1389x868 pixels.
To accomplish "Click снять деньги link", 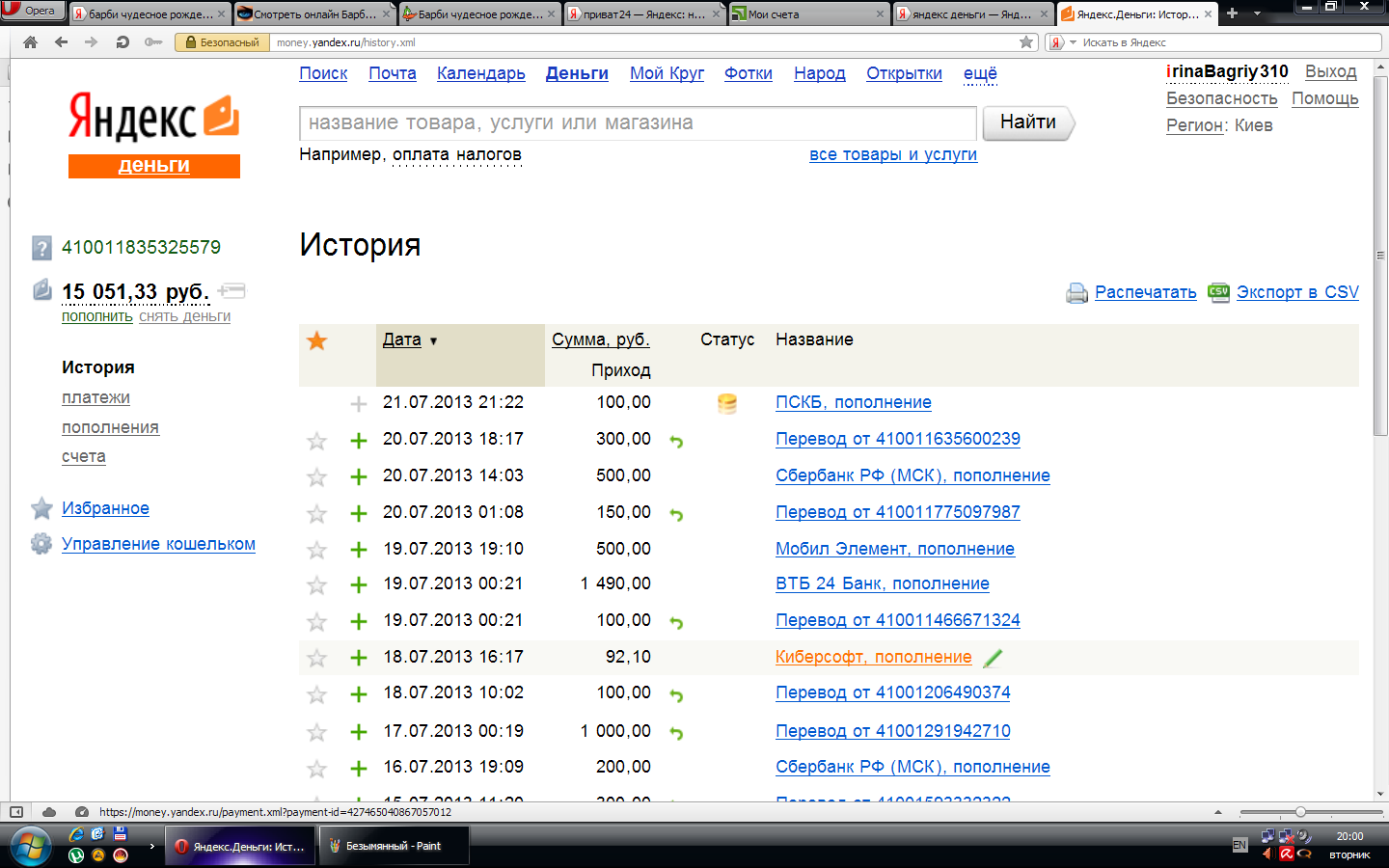I will coord(184,316).
